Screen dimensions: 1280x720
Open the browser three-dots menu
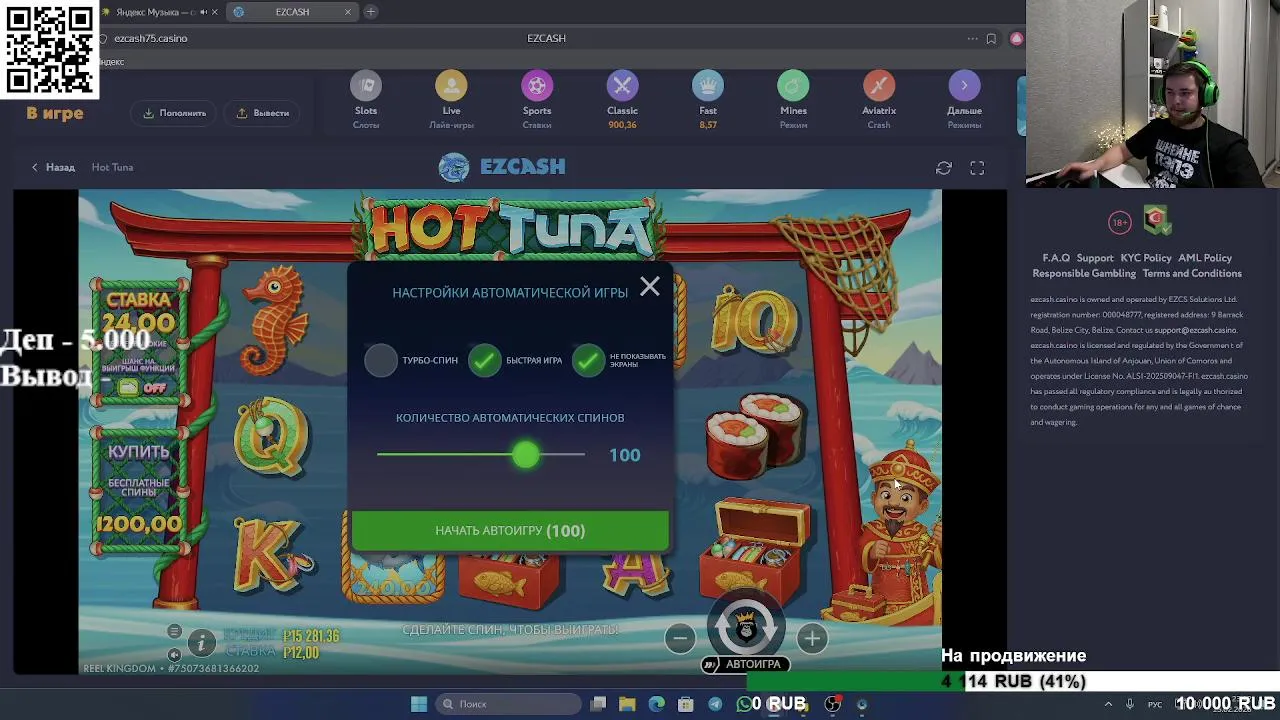[972, 39]
